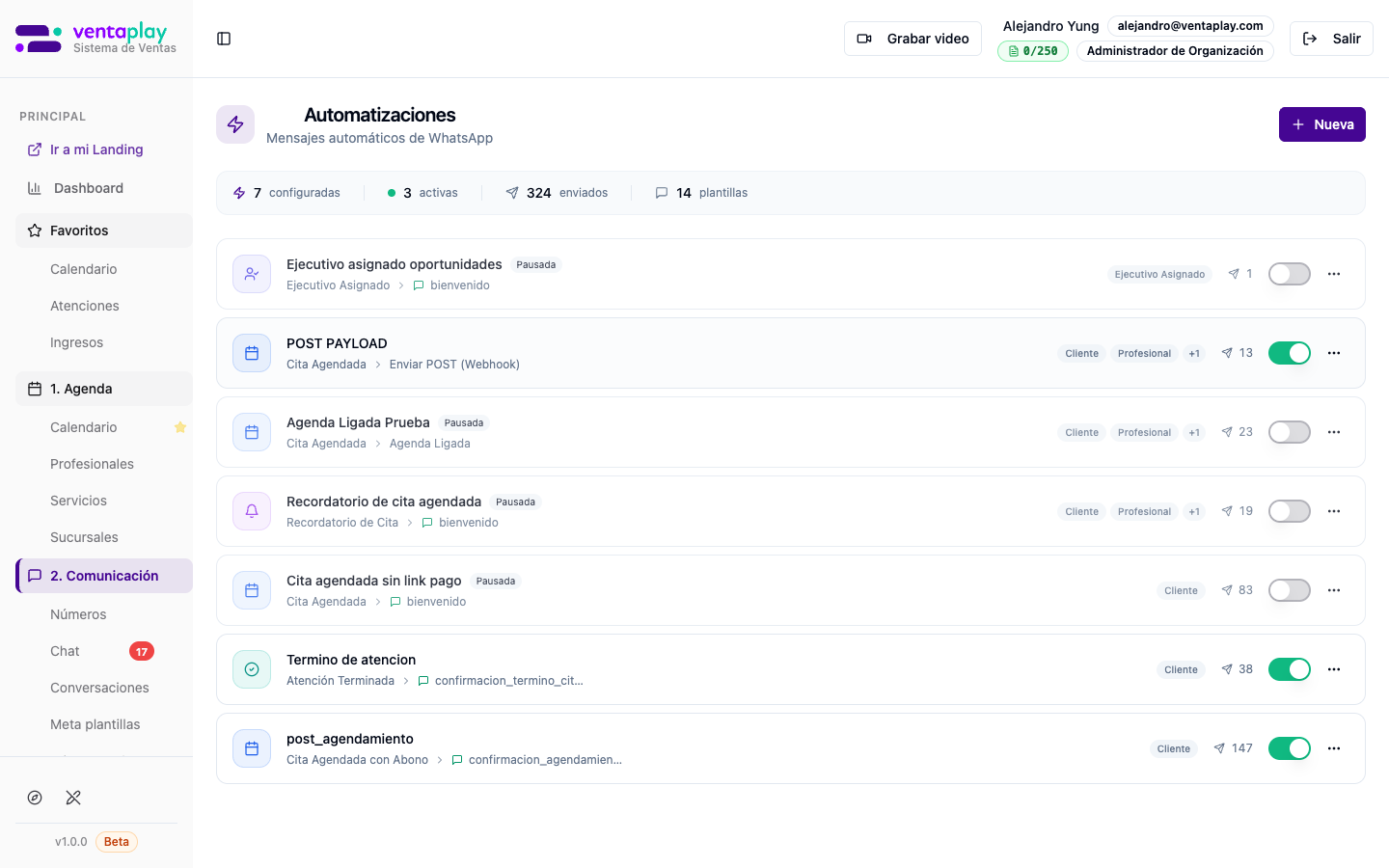
Task: Expand the +1 tags on Agenda Ligada Prueba
Action: point(1194,432)
